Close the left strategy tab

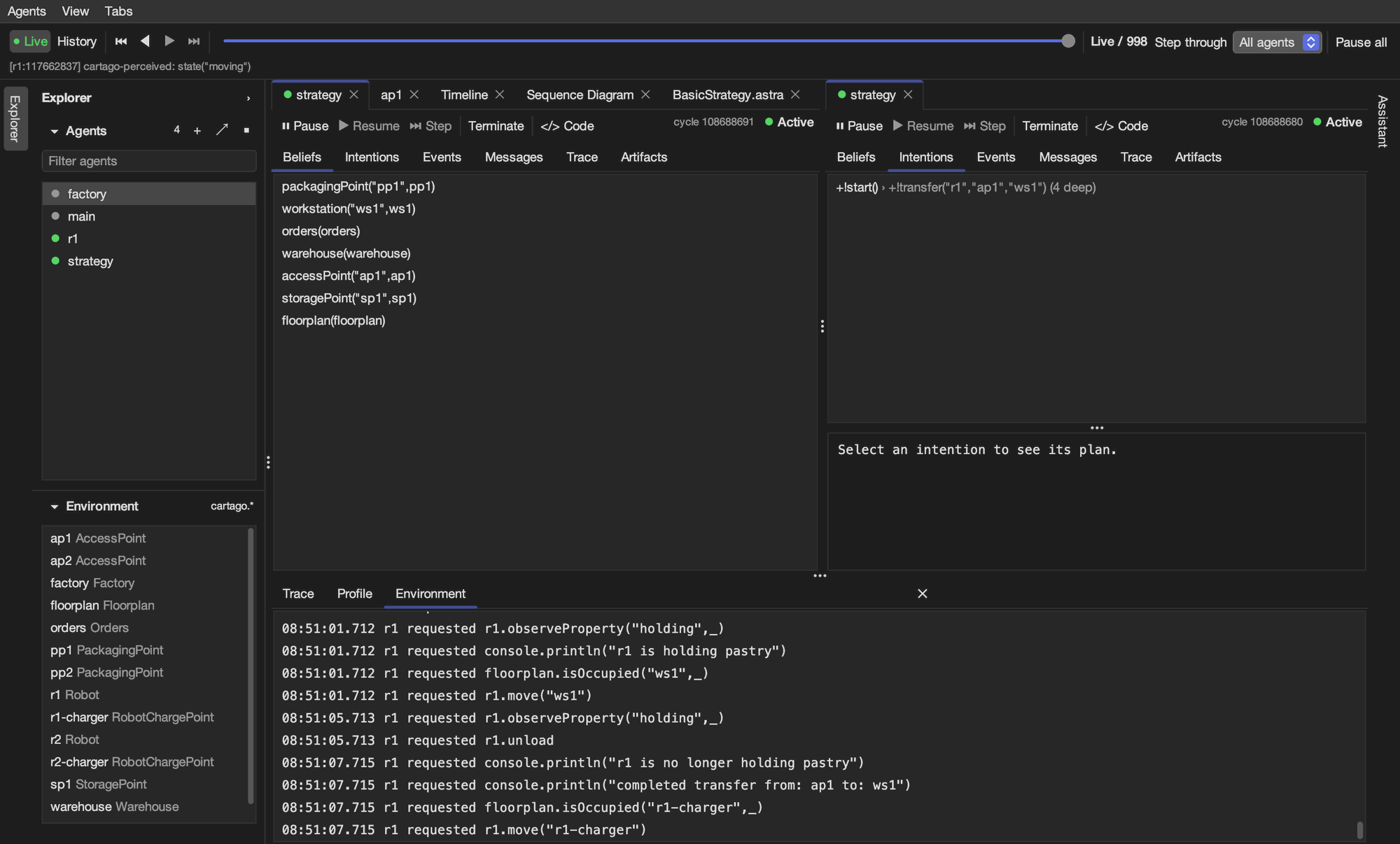[x=354, y=94]
